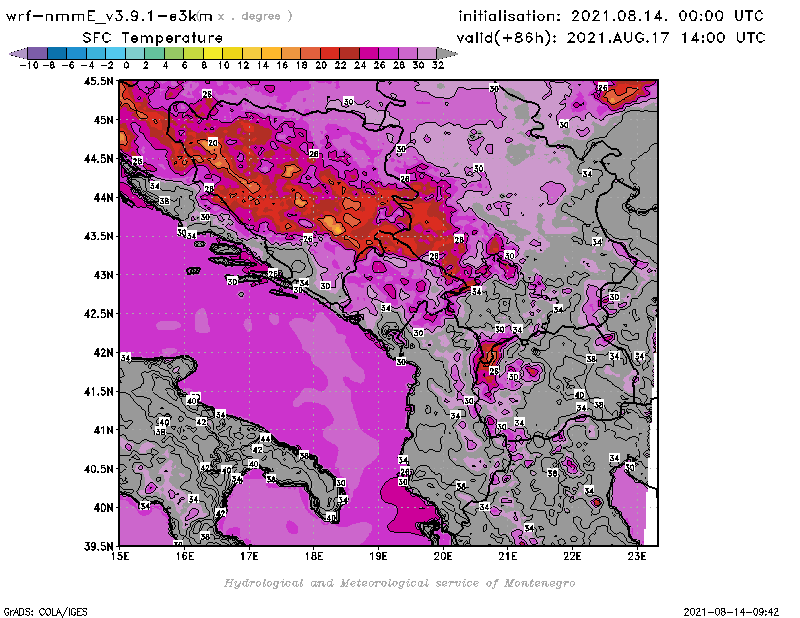This screenshot has height=618, width=800.
Task: Click the '-10' label on the color scale
Action: click(29, 65)
